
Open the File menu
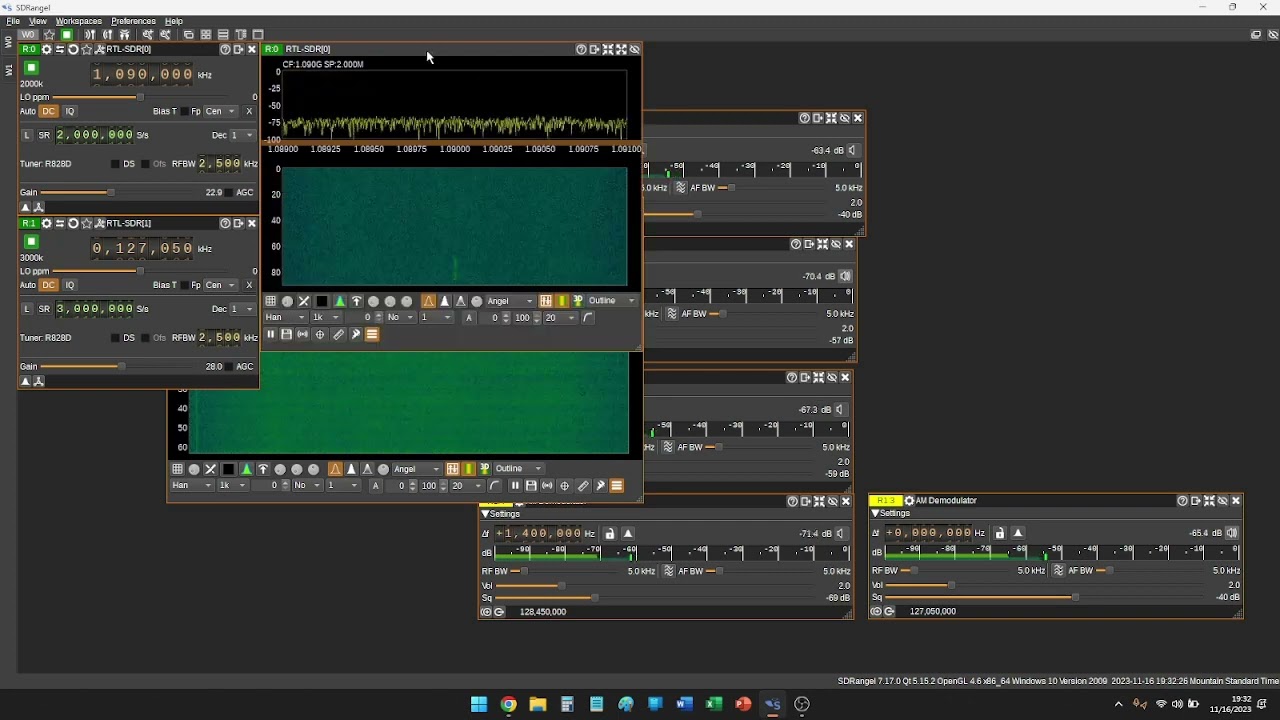13,21
